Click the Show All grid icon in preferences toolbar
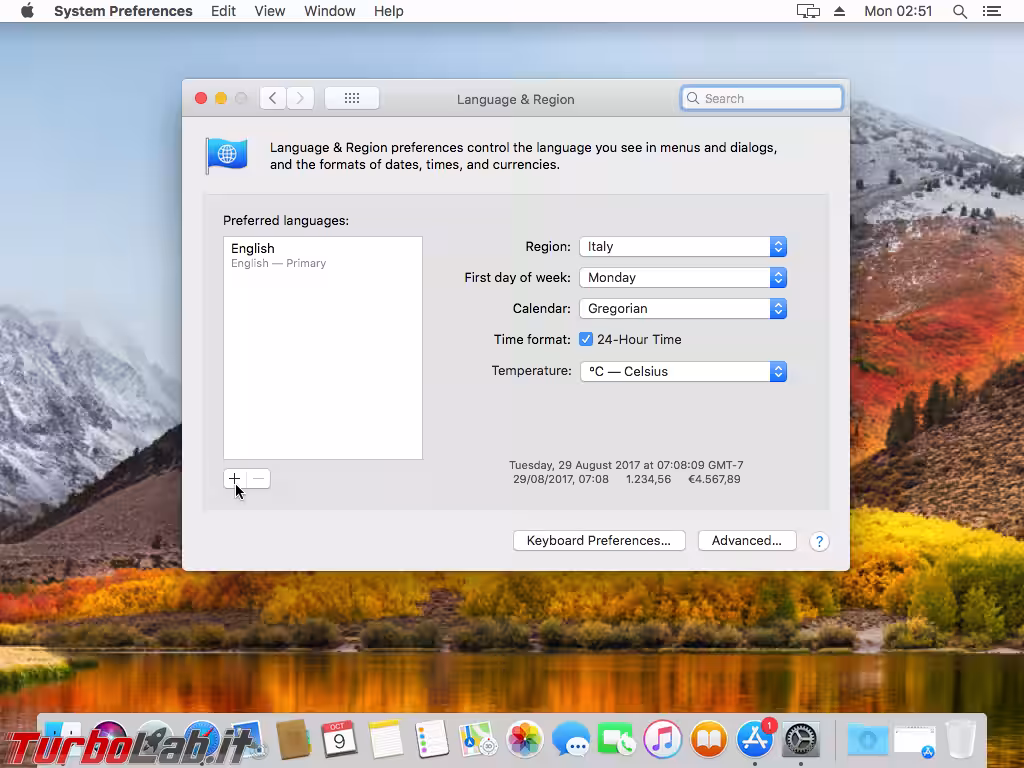The width and height of the screenshot is (1024, 768). point(352,98)
